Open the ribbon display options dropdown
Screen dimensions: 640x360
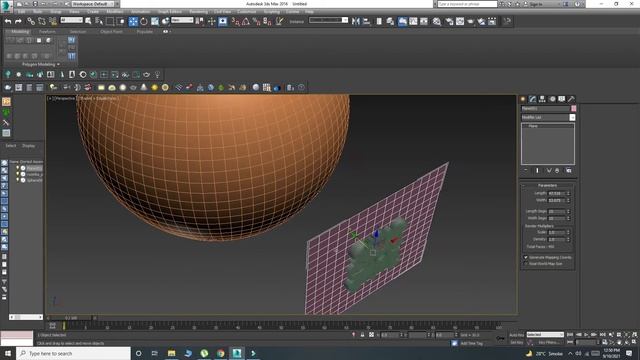pyautogui.click(x=166, y=31)
